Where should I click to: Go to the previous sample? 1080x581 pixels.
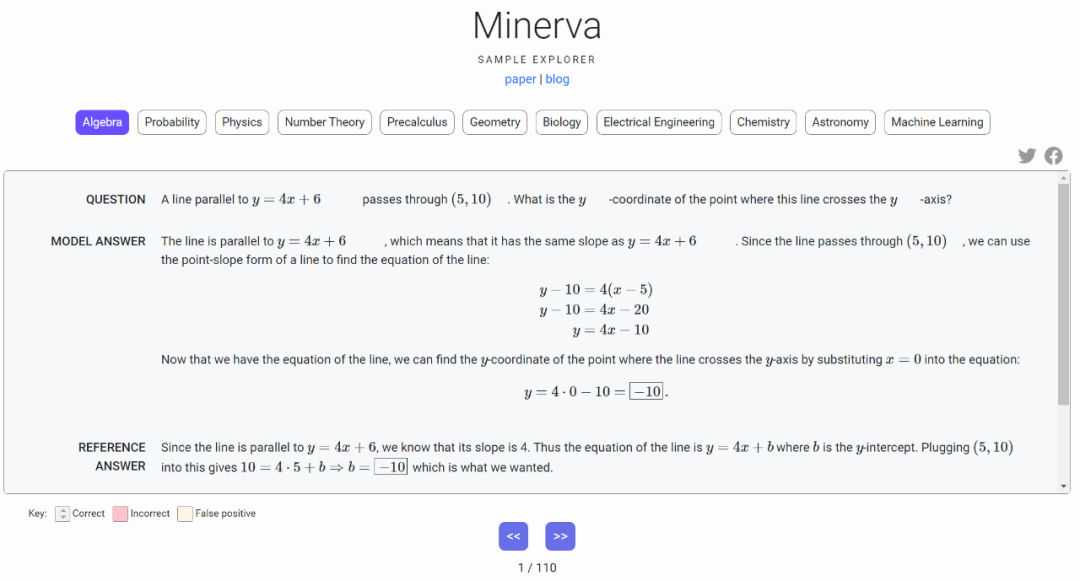pos(513,536)
